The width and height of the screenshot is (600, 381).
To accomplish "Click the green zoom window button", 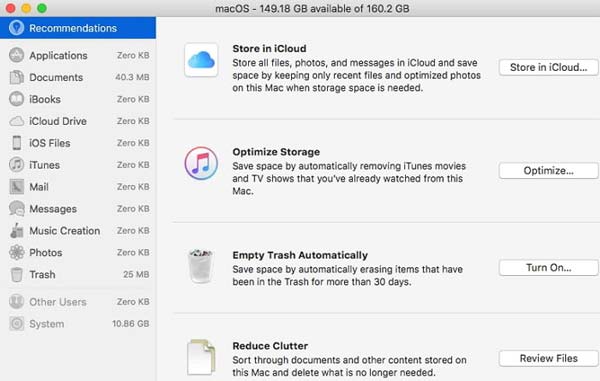I will click(42, 8).
